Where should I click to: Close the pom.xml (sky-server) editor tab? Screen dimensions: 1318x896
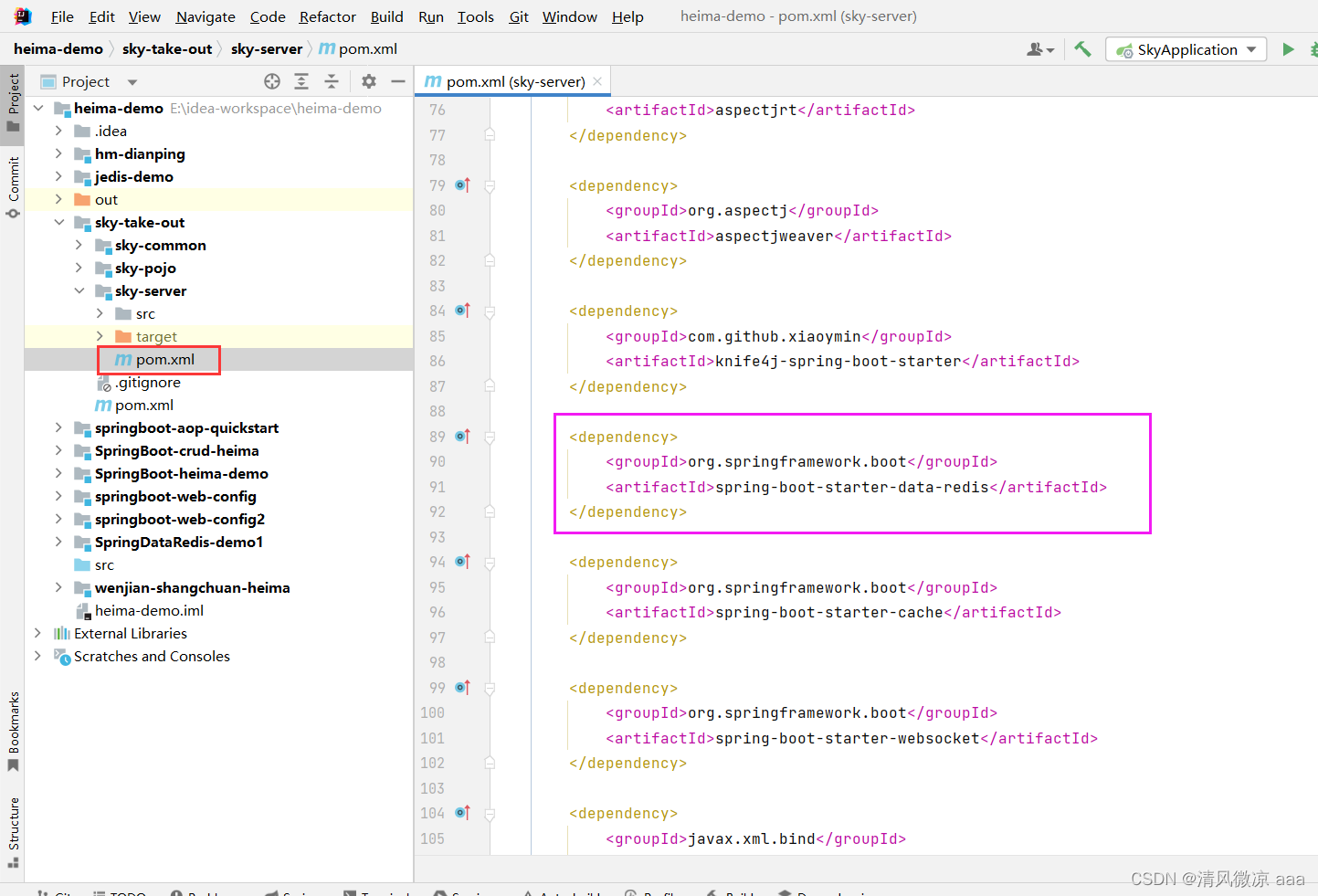pos(597,81)
